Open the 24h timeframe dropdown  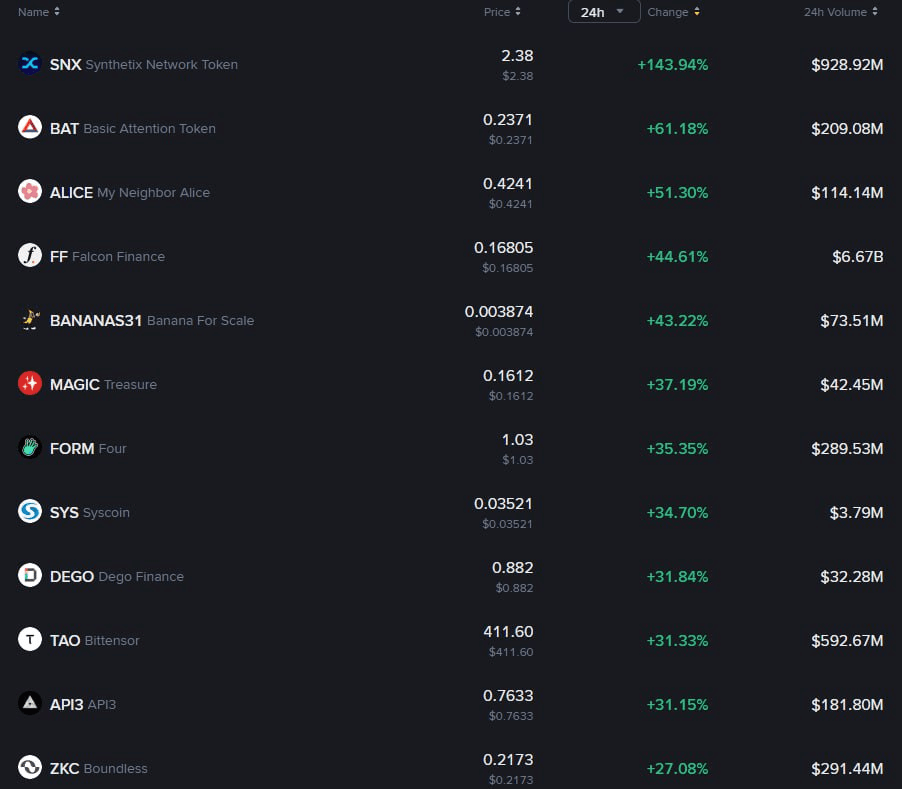pyautogui.click(x=604, y=12)
